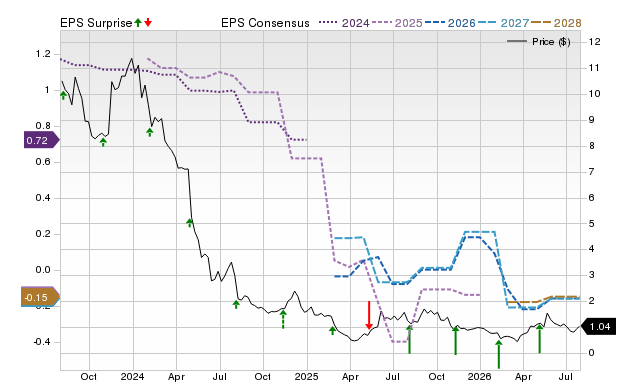Click the 2024 EPS consensus legend entry
Screen dimensions: 640x382
pos(344,23)
